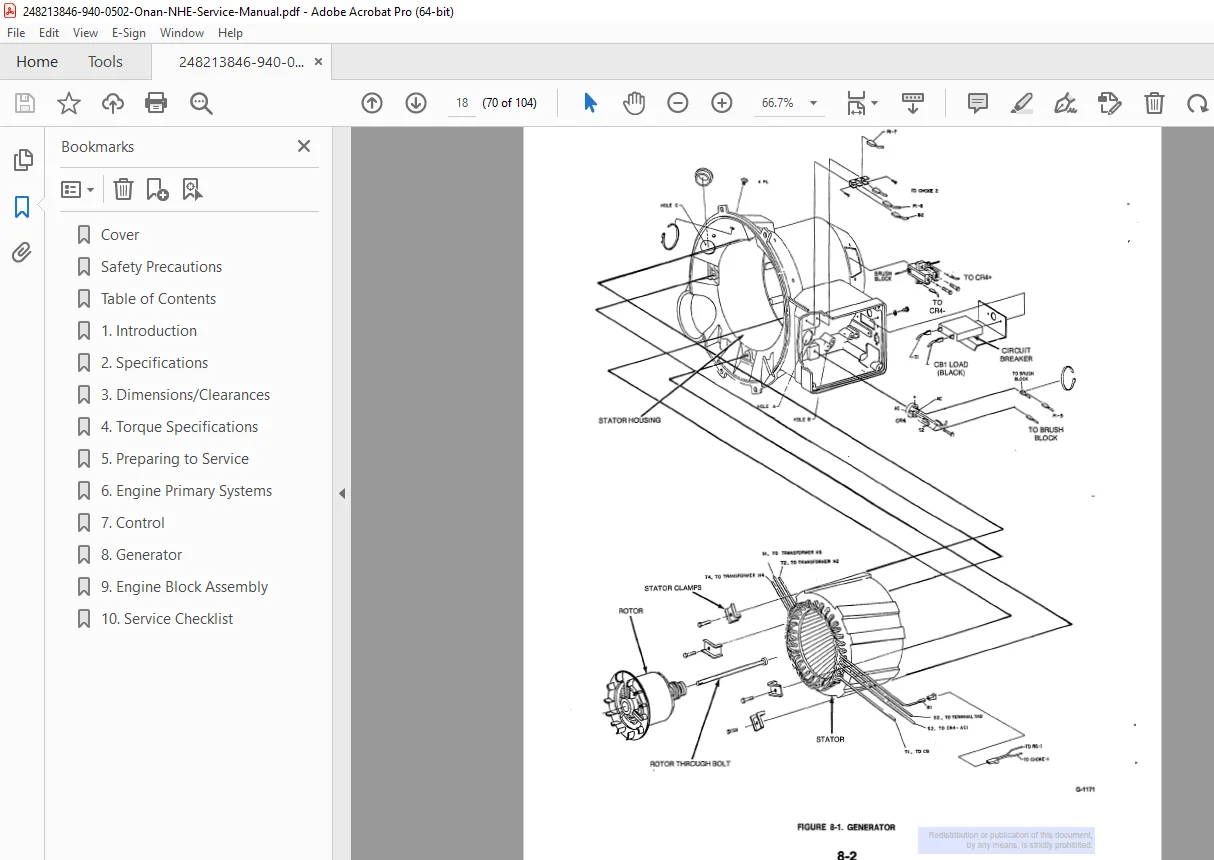The width and height of the screenshot is (1214, 860).
Task: Activate the hand pan tool
Action: (634, 103)
